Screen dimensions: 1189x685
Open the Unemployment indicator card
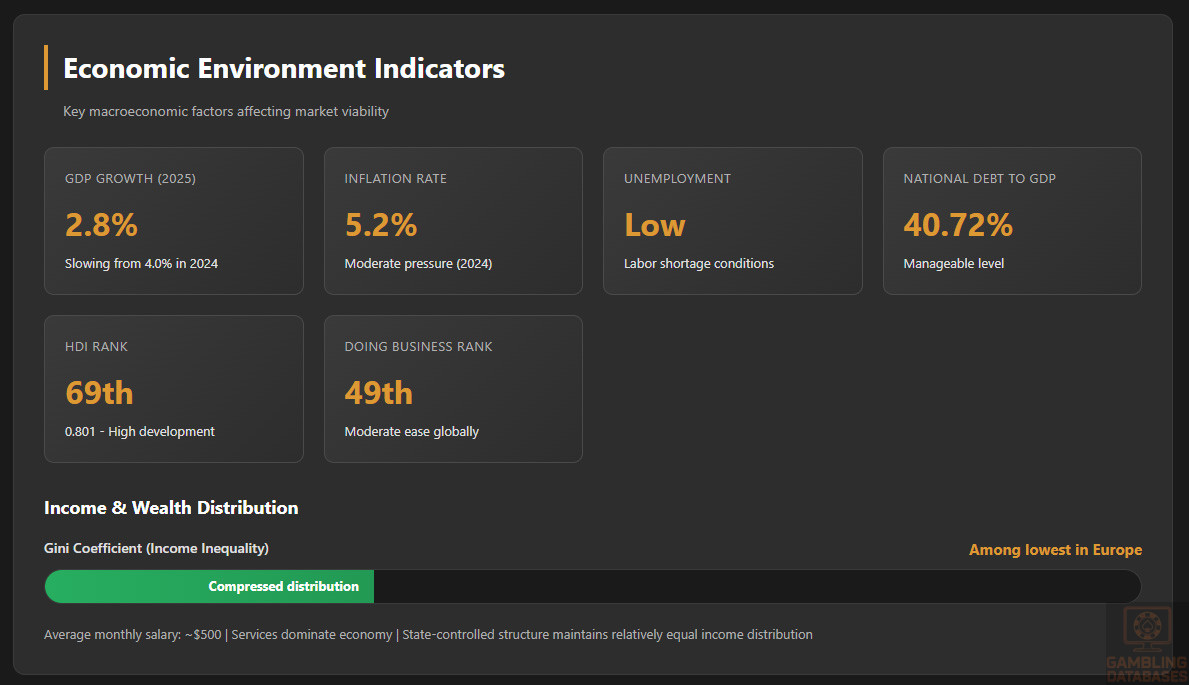[732, 221]
